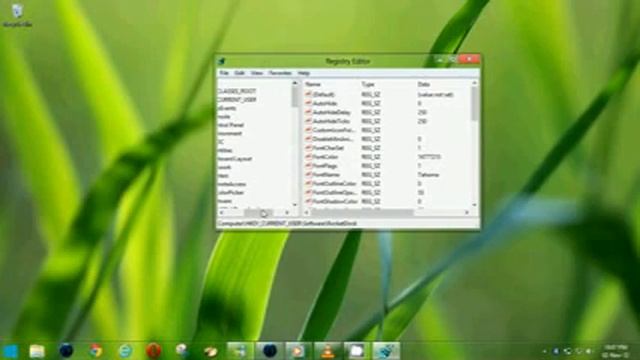Select the AutoHide value name
This screenshot has width=640, height=360.
(x=325, y=103)
